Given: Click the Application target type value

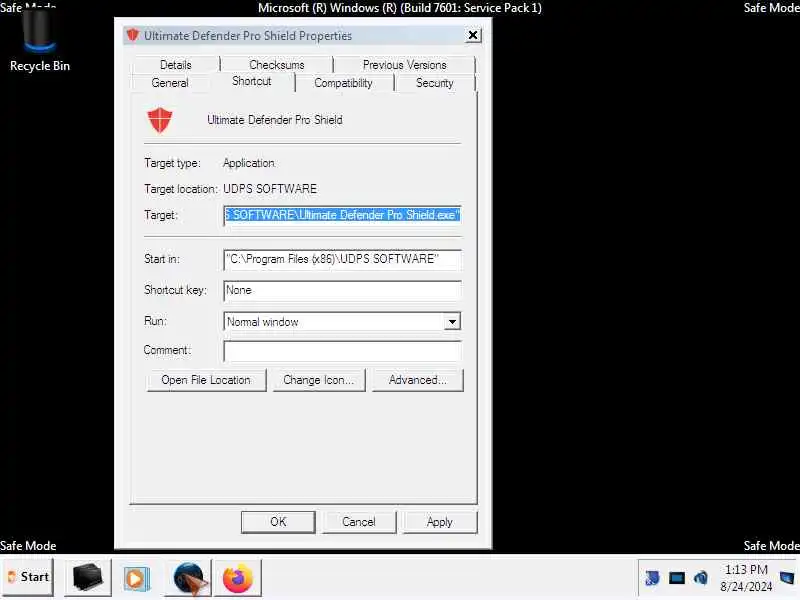Looking at the screenshot, I should point(249,163).
